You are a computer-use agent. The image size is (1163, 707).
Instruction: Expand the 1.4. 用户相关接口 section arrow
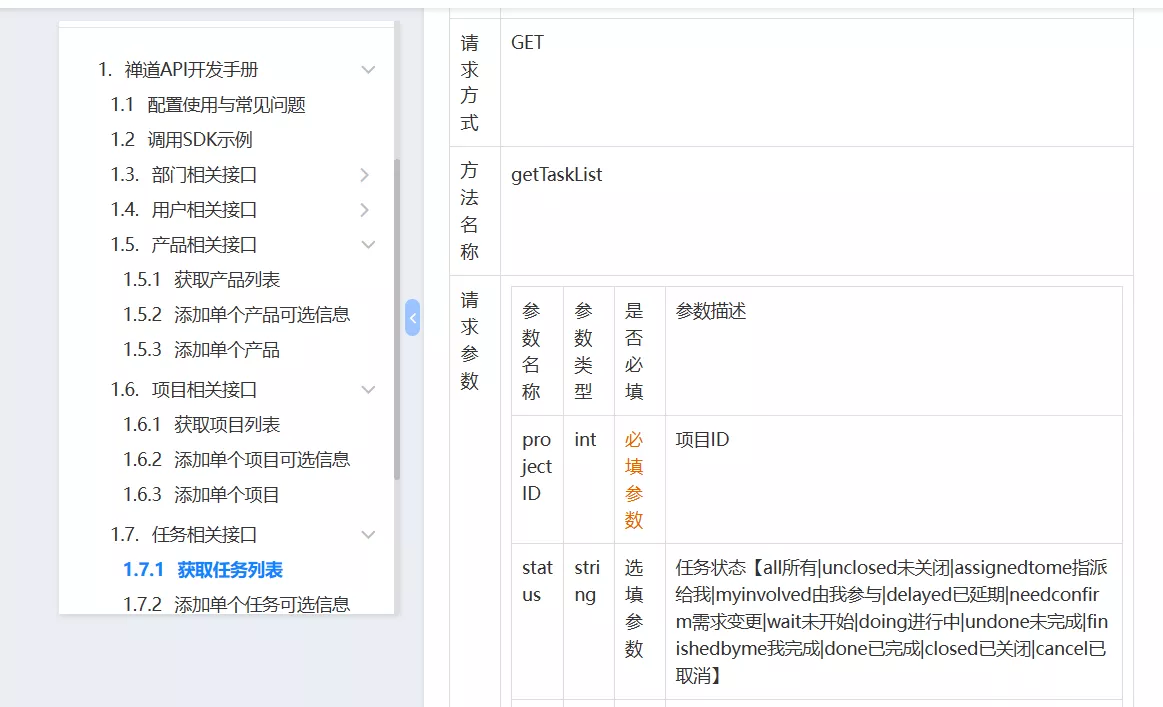coord(365,210)
